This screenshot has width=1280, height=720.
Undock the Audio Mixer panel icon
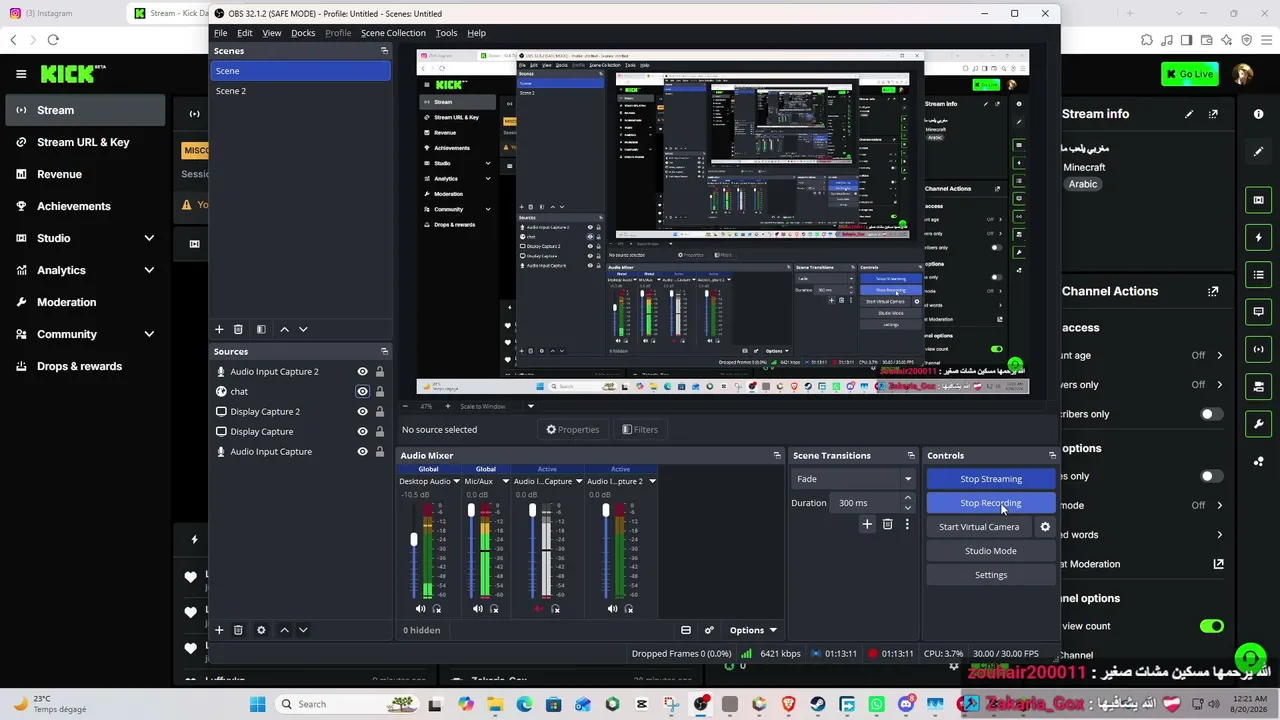coord(777,456)
